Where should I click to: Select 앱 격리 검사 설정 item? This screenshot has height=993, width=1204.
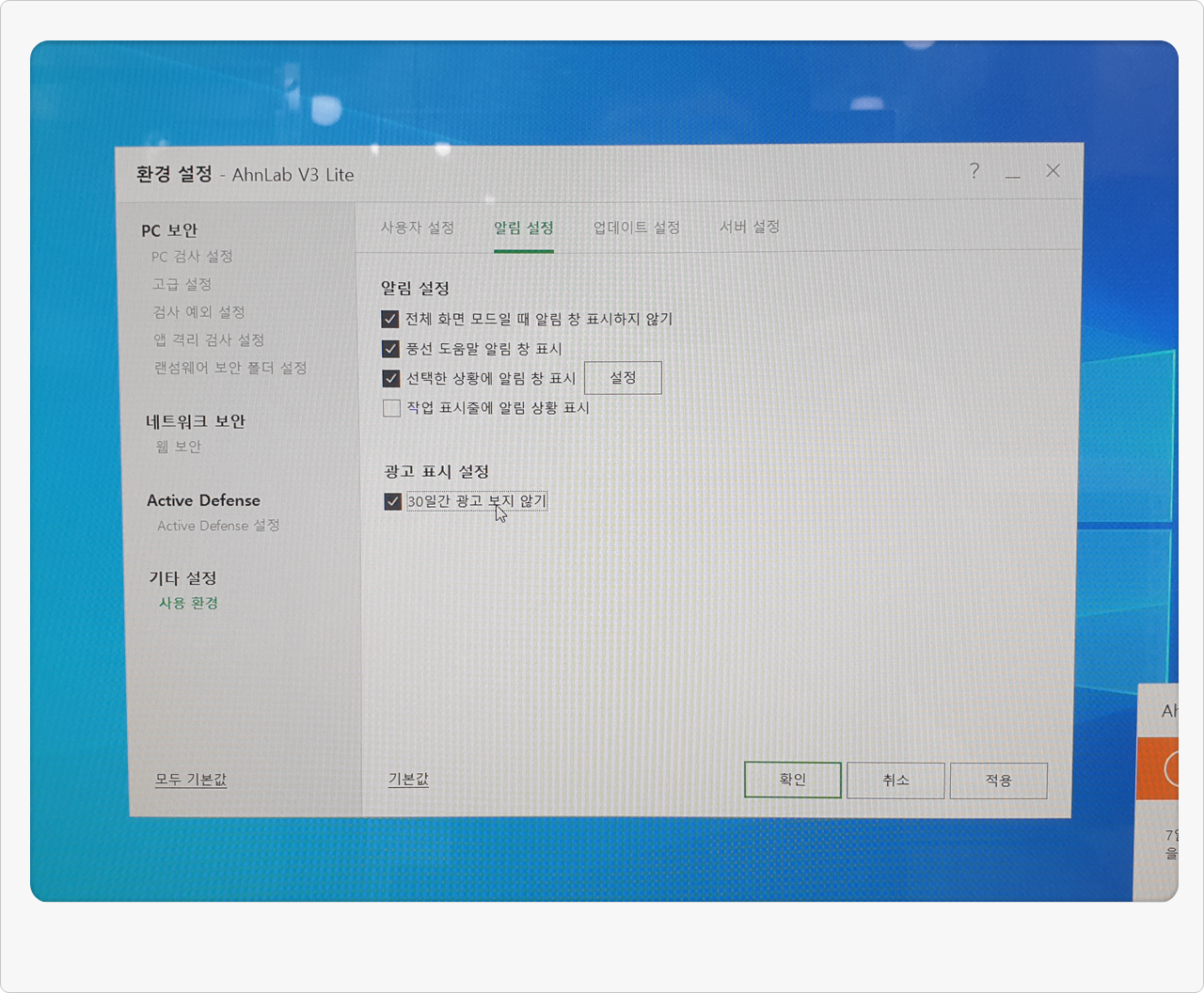pyautogui.click(x=209, y=339)
